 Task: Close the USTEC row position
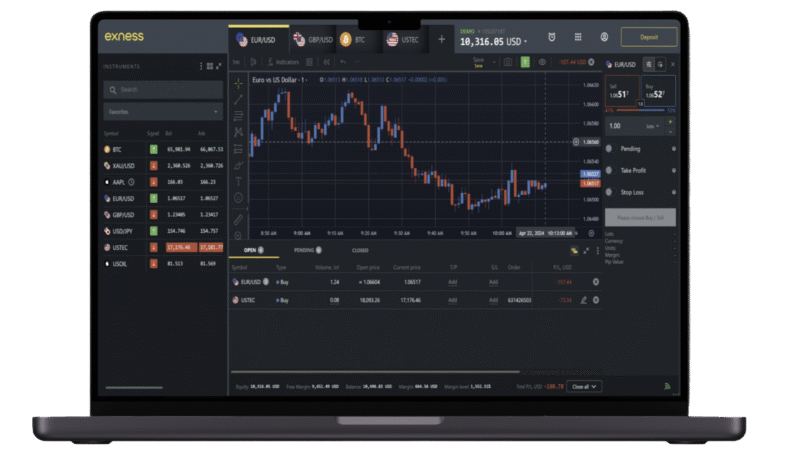pos(595,300)
